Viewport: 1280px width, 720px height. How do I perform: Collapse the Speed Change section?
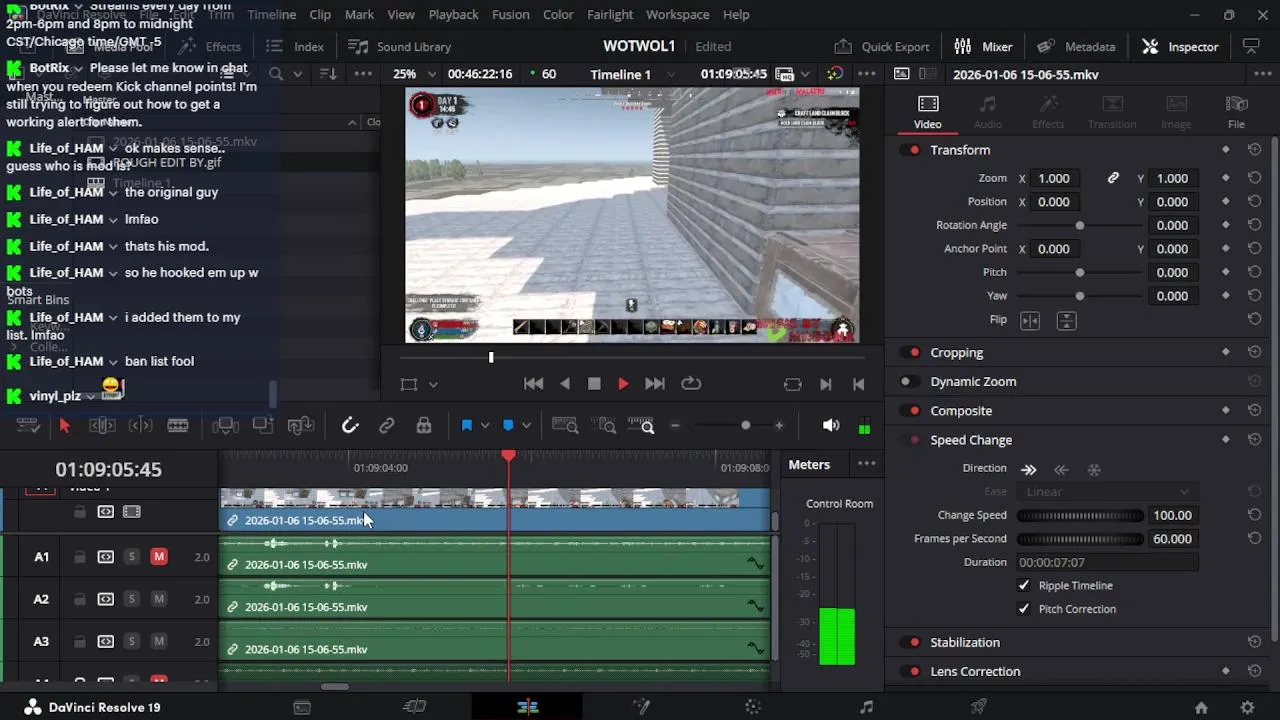(971, 440)
